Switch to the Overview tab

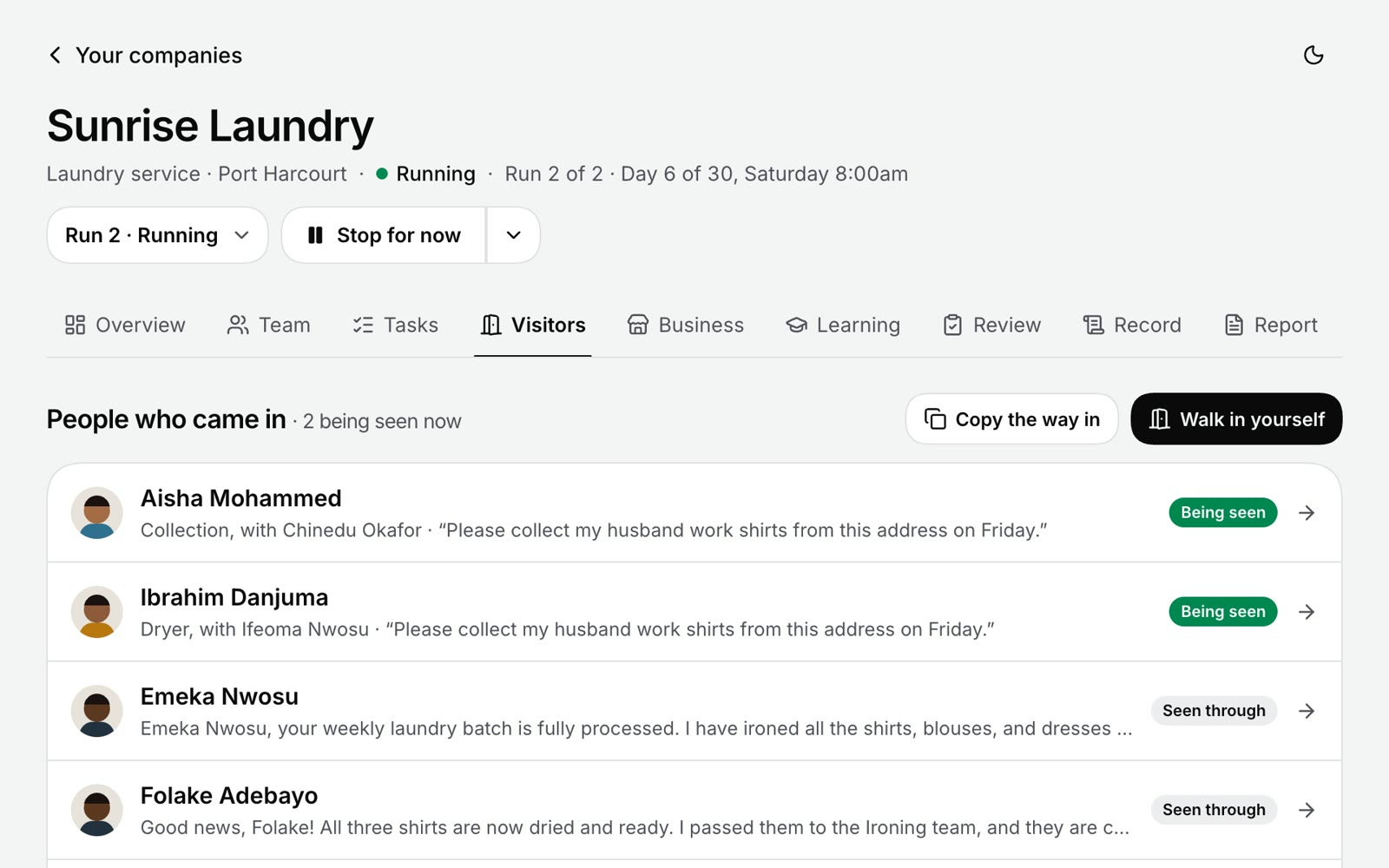125,325
